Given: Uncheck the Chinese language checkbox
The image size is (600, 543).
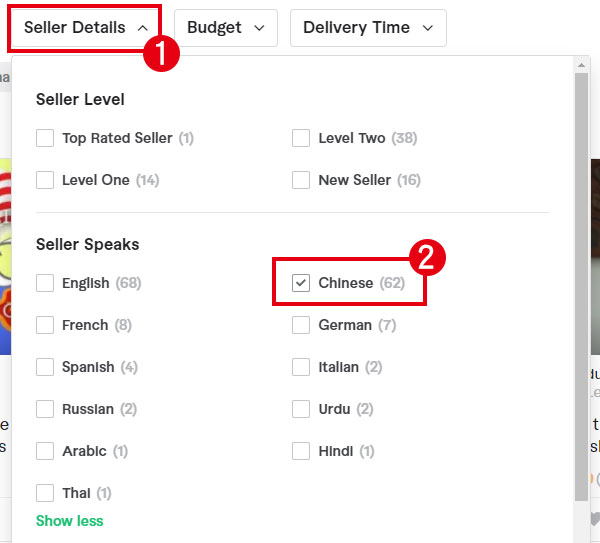Looking at the screenshot, I should point(301,283).
